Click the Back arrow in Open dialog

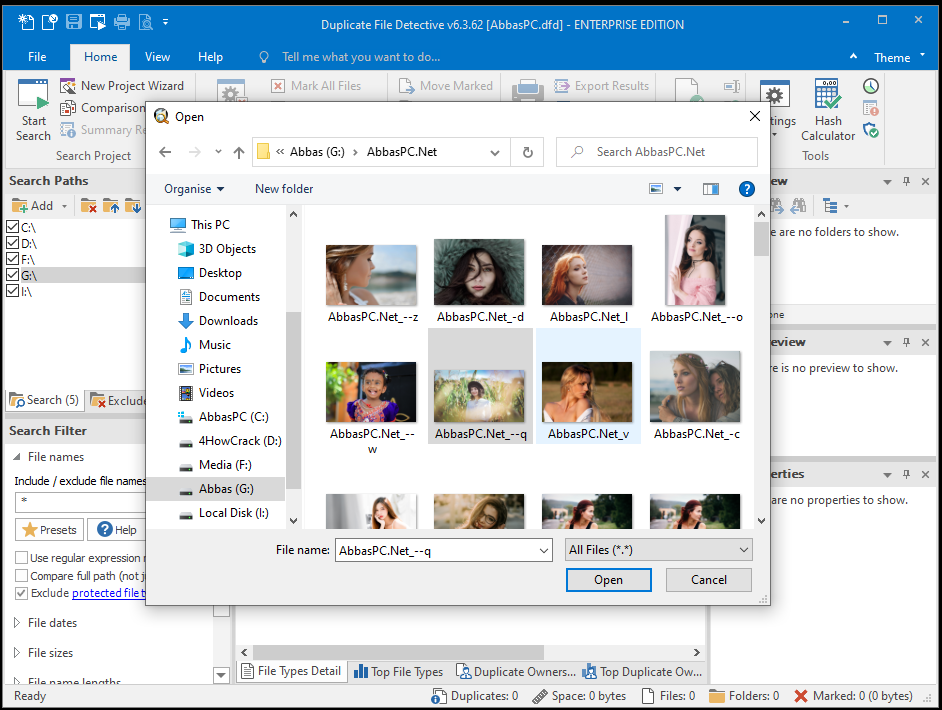165,152
